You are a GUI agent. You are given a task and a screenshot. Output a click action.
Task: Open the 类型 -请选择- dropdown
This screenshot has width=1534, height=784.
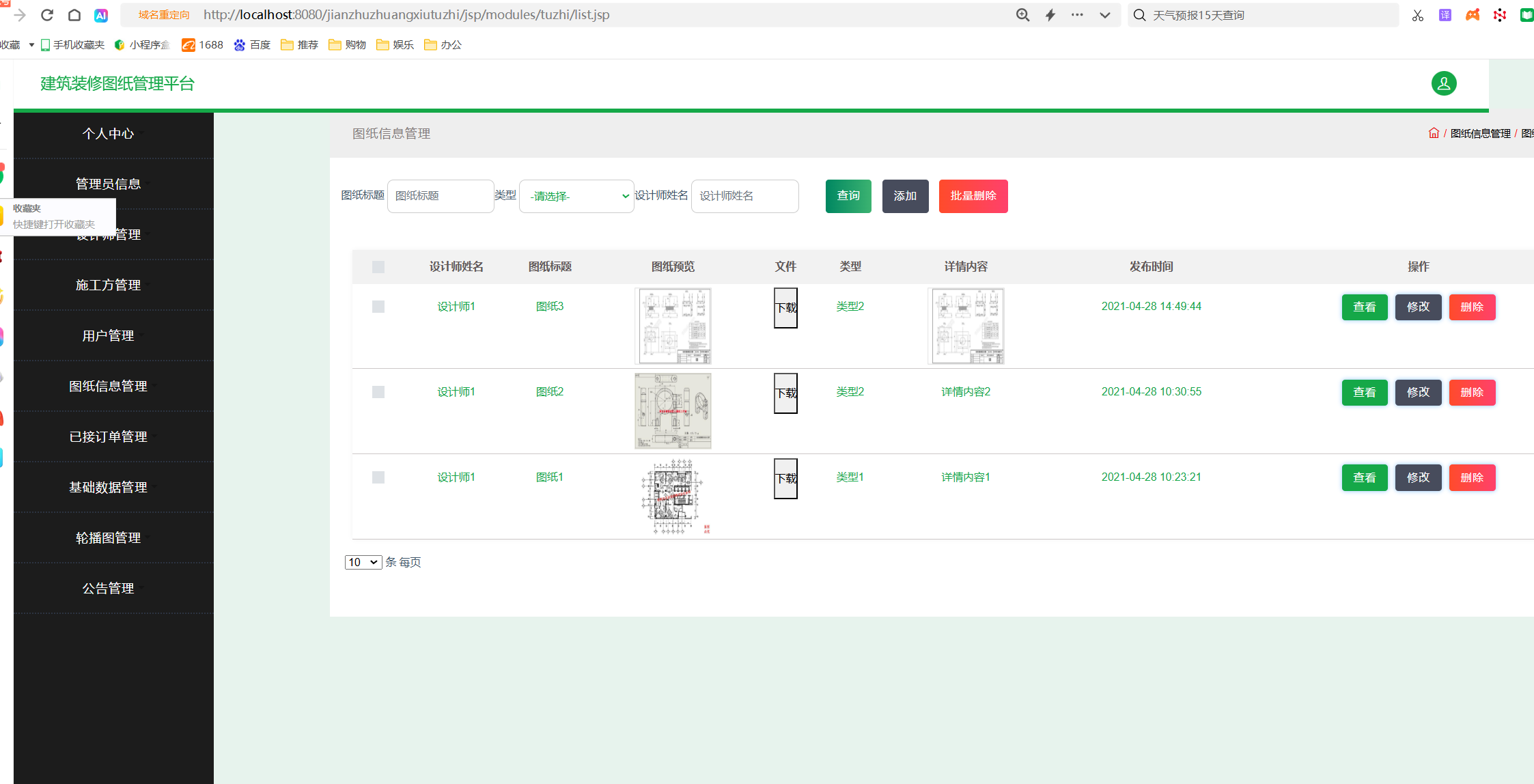point(576,196)
